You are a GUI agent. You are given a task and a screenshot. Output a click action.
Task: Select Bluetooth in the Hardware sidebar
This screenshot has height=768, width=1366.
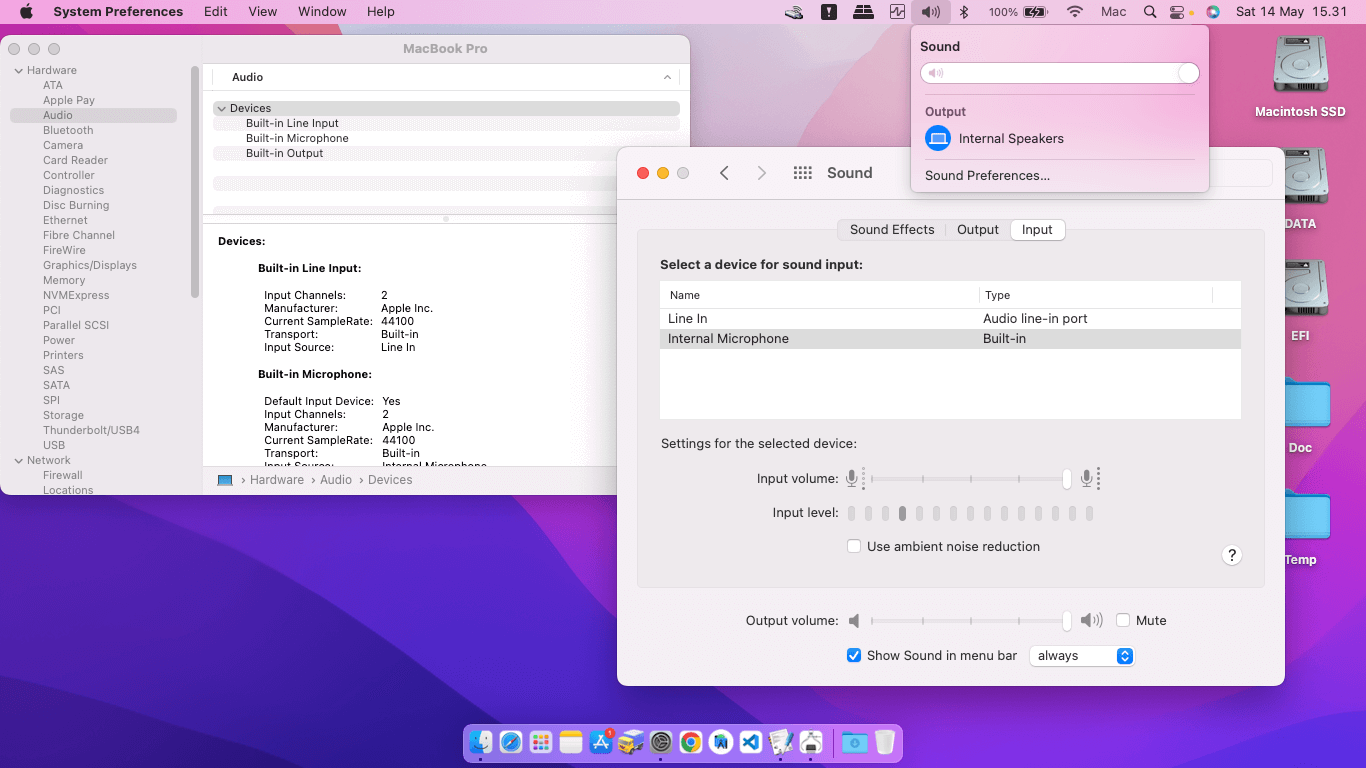coord(68,130)
